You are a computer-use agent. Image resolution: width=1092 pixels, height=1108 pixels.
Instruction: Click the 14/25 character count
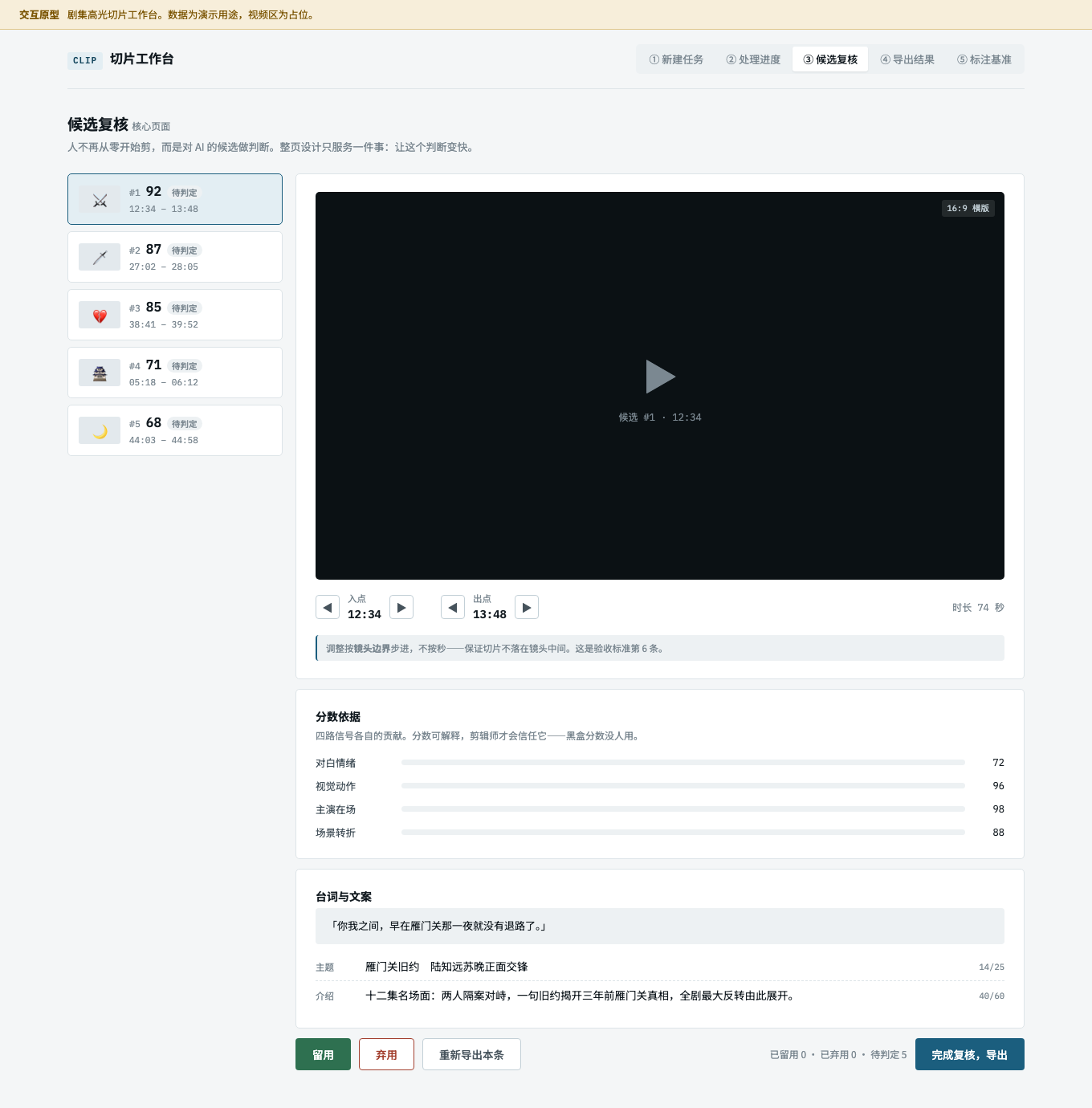pyautogui.click(x=992, y=967)
